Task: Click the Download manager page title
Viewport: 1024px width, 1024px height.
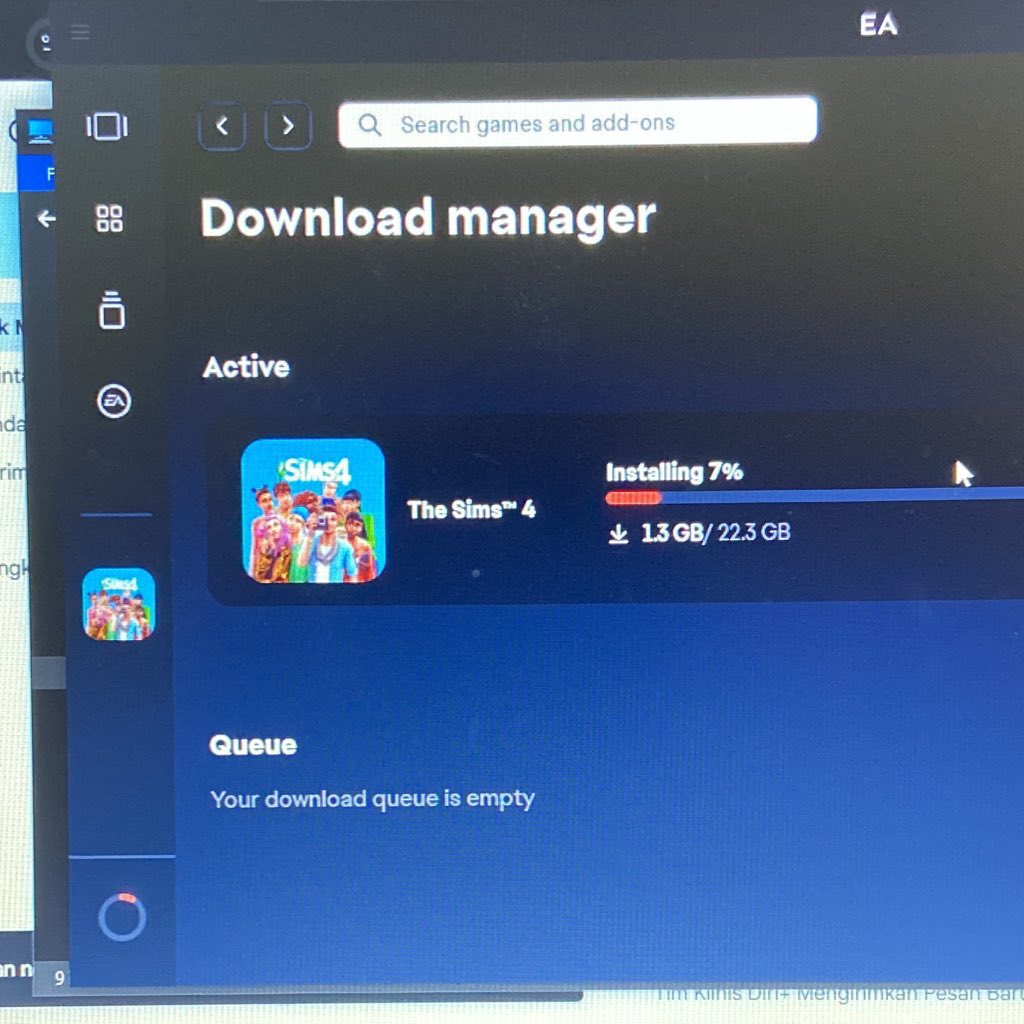Action: (428, 218)
